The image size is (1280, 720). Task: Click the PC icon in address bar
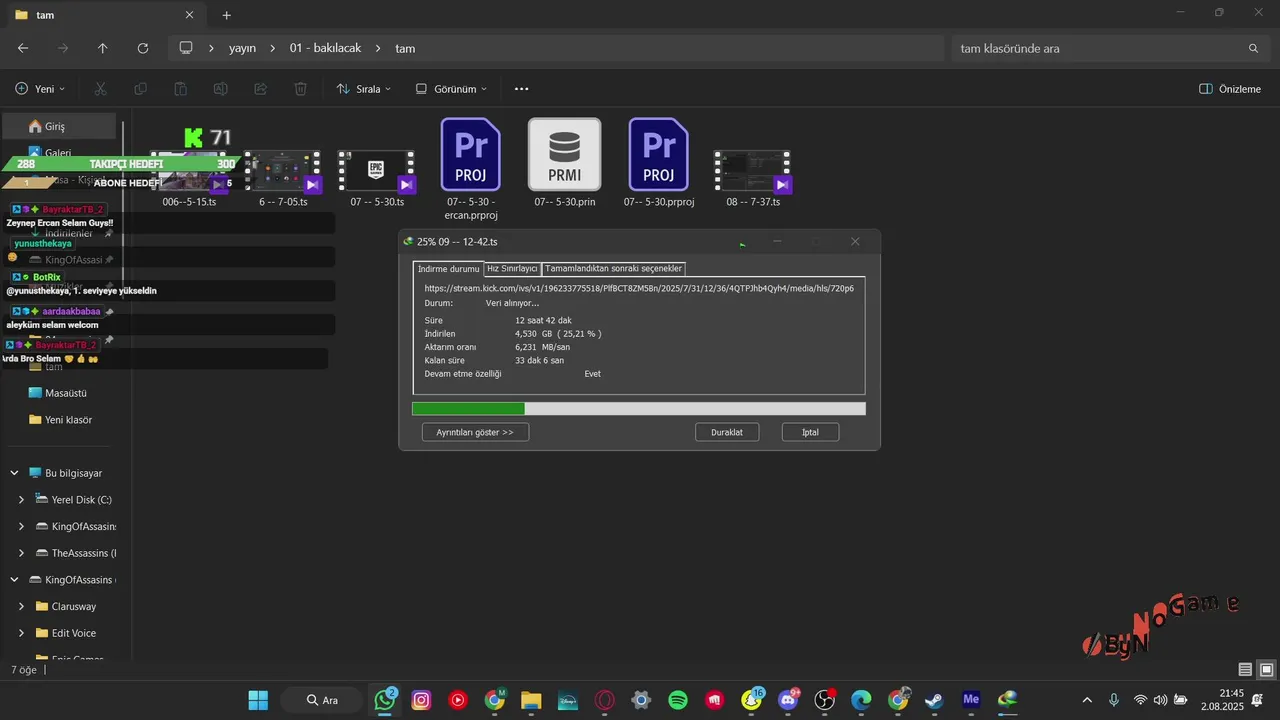[186, 48]
